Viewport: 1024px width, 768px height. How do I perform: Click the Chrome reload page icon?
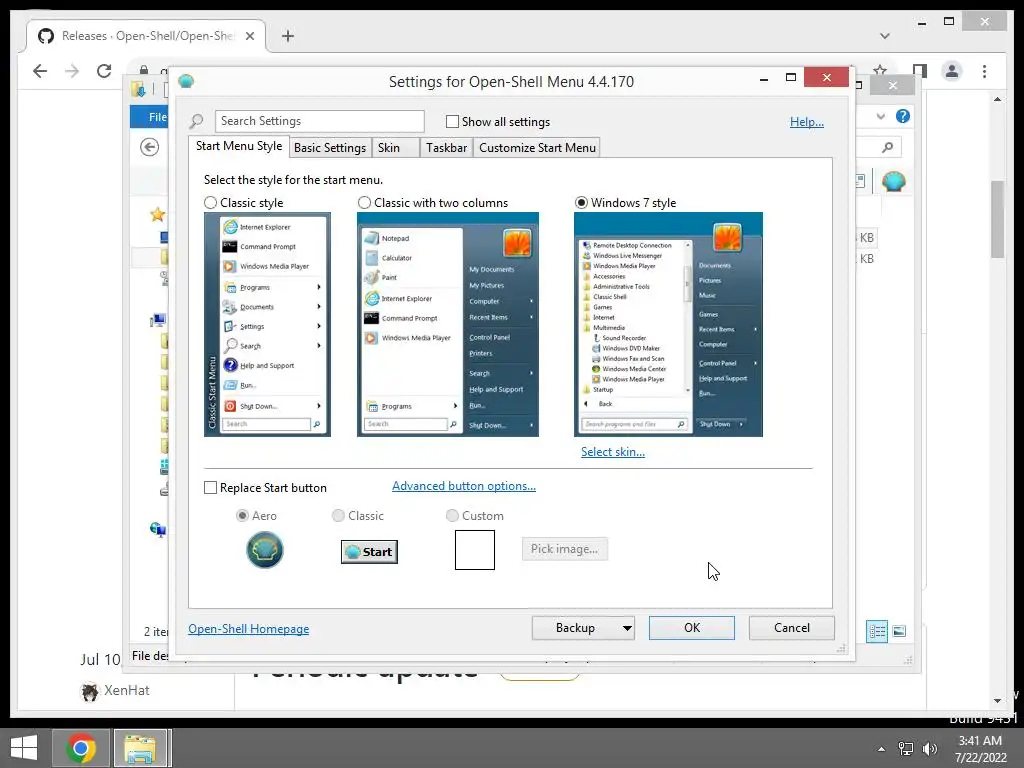click(104, 71)
